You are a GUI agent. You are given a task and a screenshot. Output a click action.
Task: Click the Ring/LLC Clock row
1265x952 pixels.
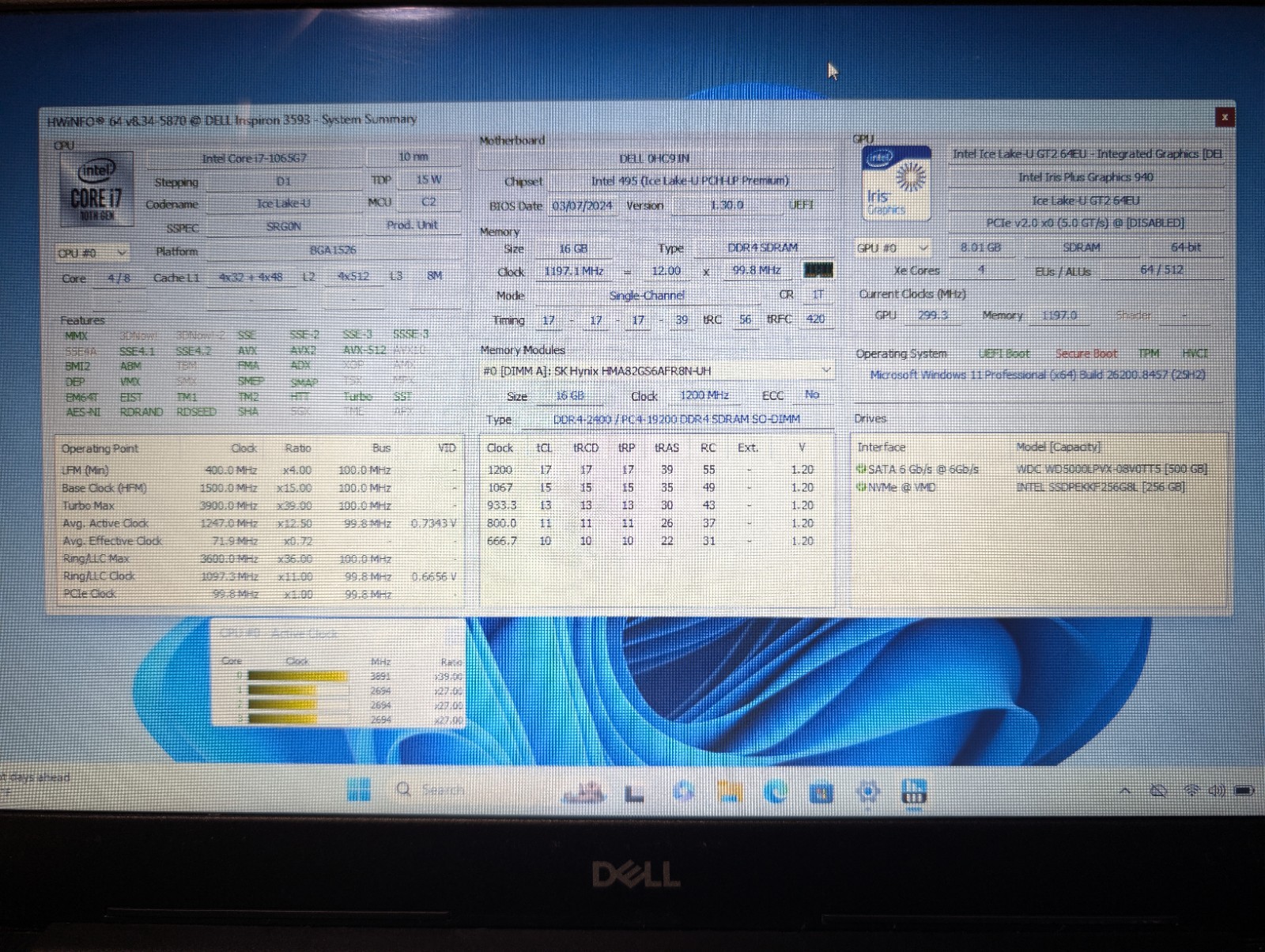[260, 576]
